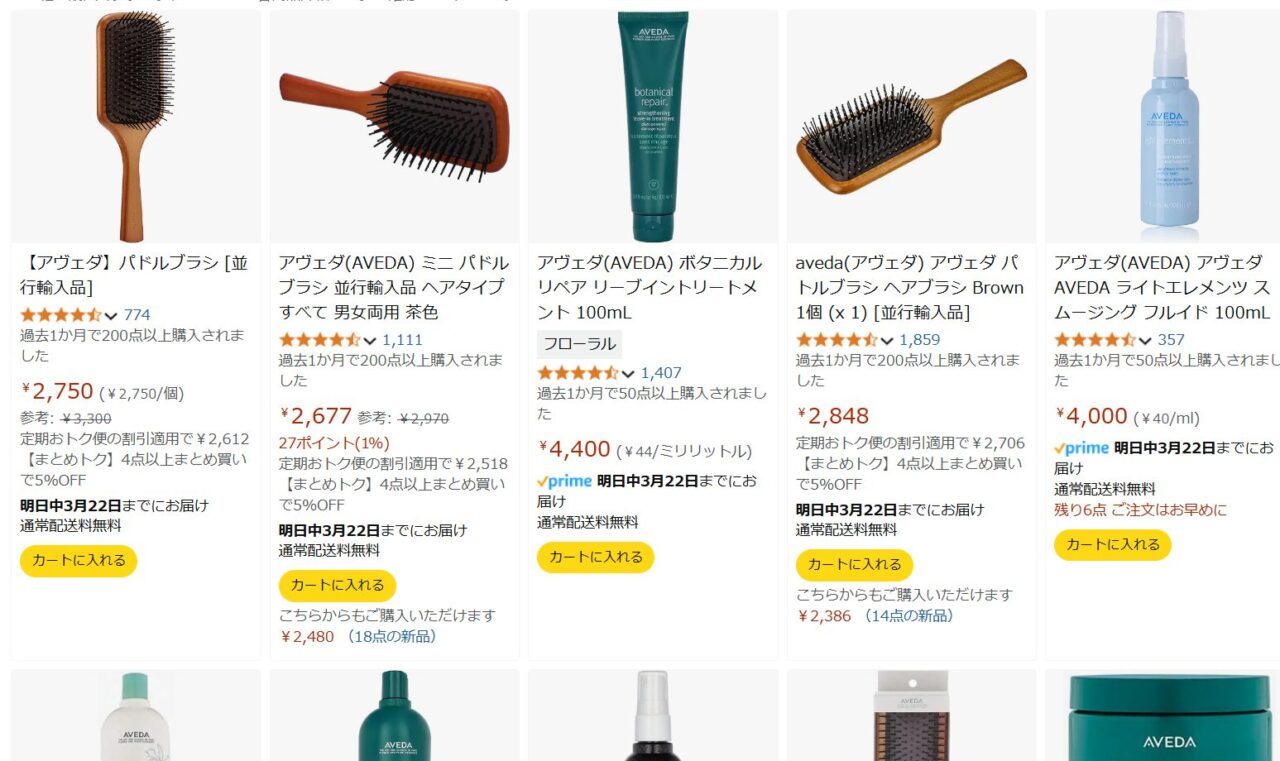
Task: Click the prime badge under ¥4,400 price
Action: pos(564,481)
